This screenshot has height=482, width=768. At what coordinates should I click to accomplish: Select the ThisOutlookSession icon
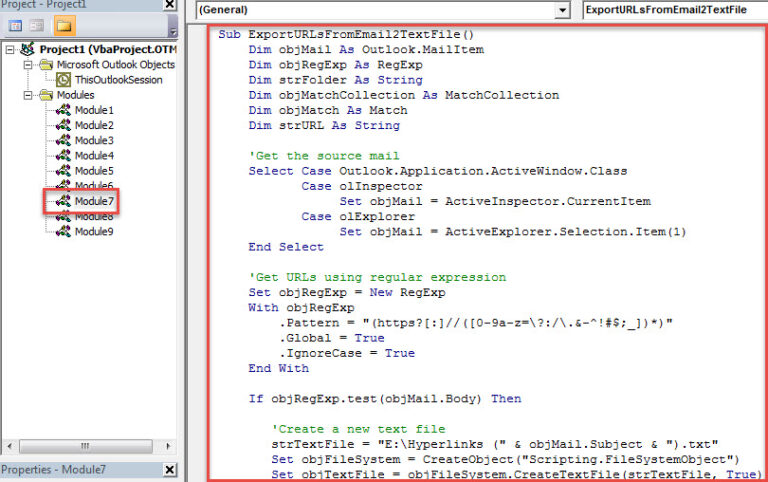tap(64, 80)
